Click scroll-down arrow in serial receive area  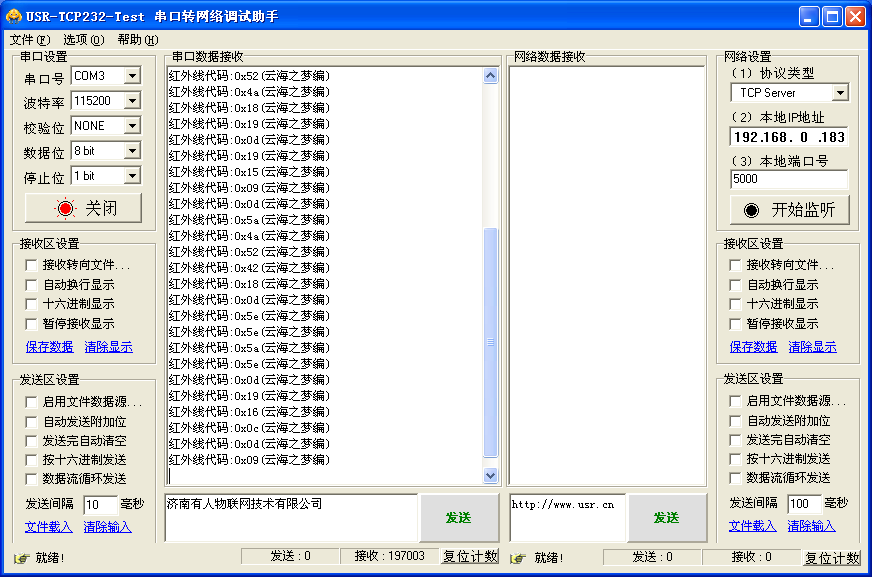coord(490,476)
